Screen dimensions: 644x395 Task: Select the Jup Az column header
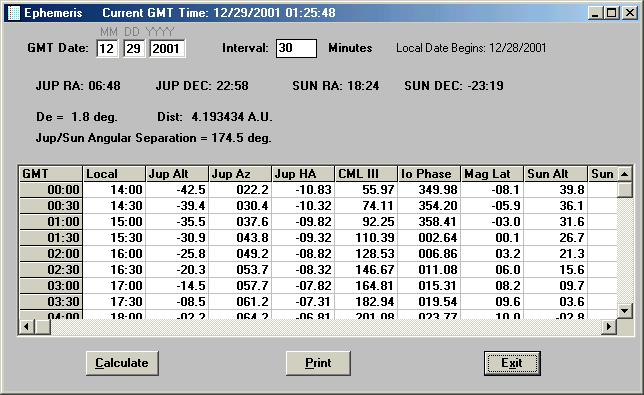click(x=240, y=174)
